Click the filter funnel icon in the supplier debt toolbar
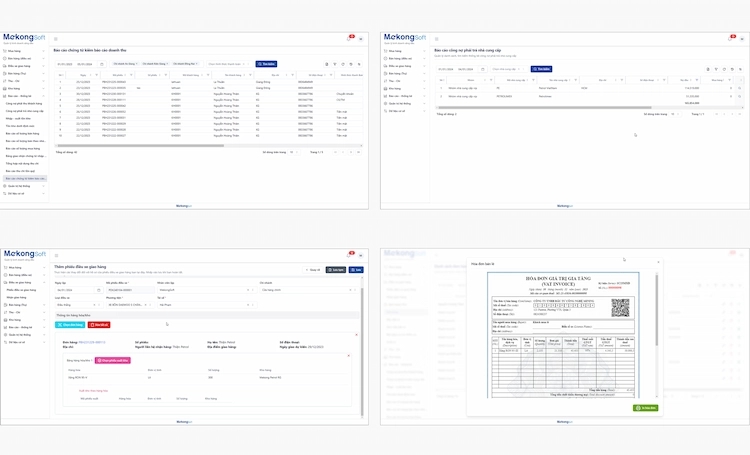 click(x=716, y=69)
